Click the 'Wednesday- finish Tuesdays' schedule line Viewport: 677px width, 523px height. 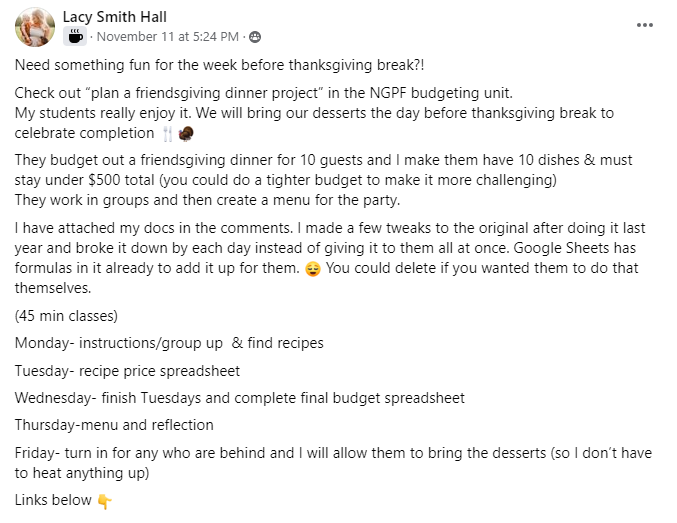[x=240, y=397]
